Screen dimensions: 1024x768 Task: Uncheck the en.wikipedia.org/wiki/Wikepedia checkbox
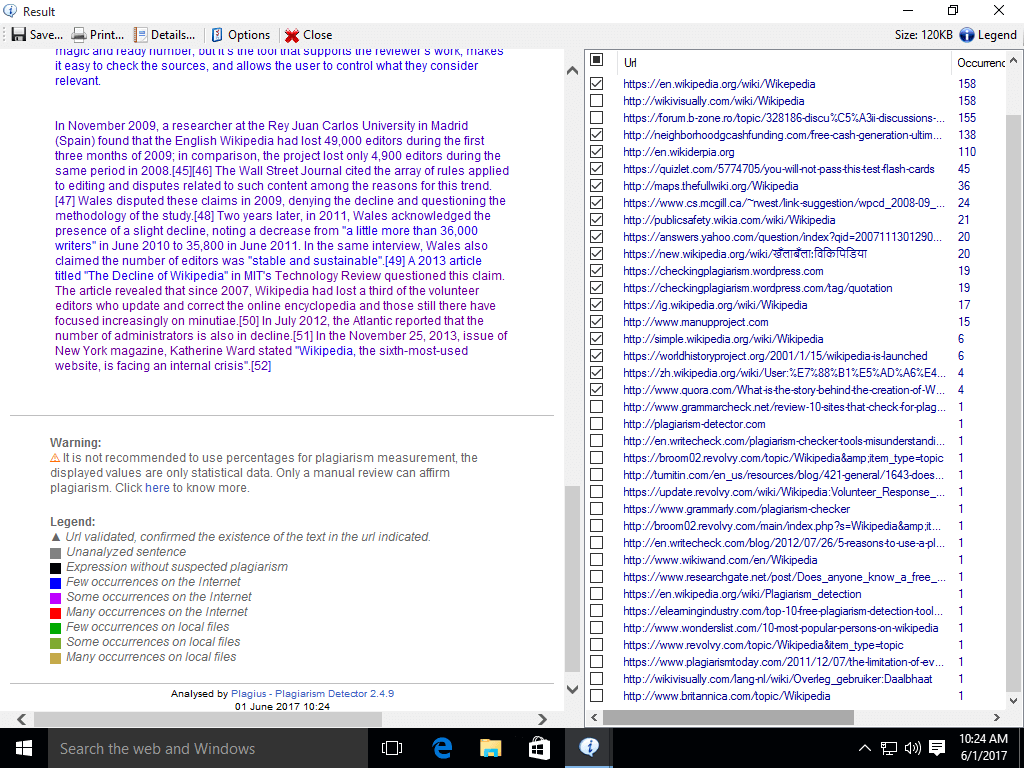click(597, 84)
